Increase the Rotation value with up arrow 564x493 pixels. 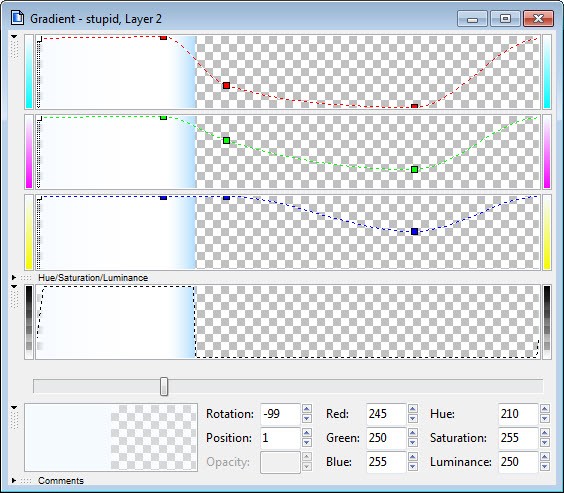point(306,409)
